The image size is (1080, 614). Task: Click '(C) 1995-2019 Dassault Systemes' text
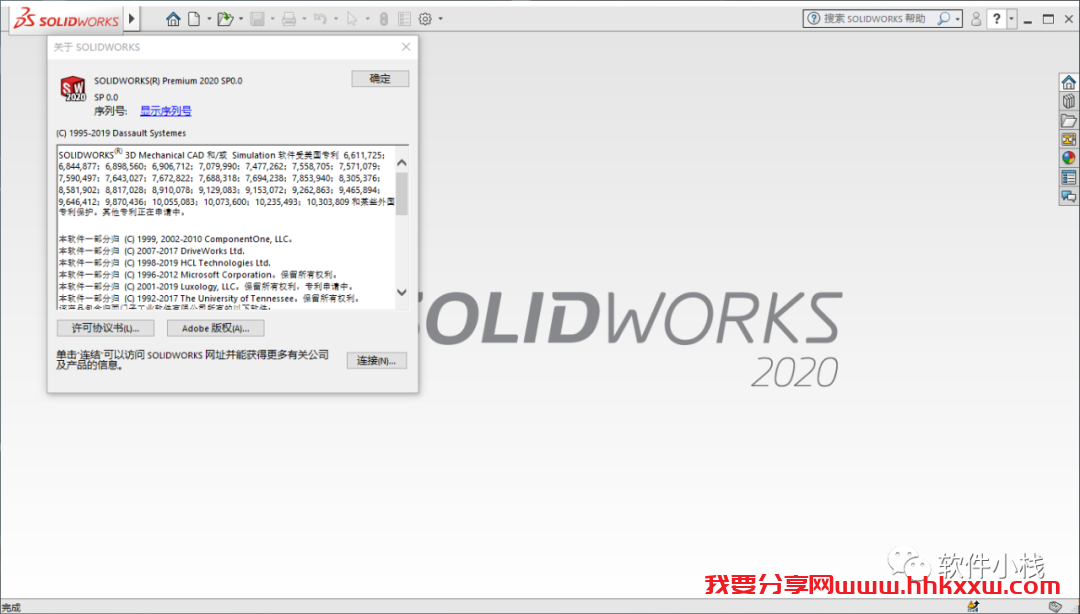[x=121, y=133]
